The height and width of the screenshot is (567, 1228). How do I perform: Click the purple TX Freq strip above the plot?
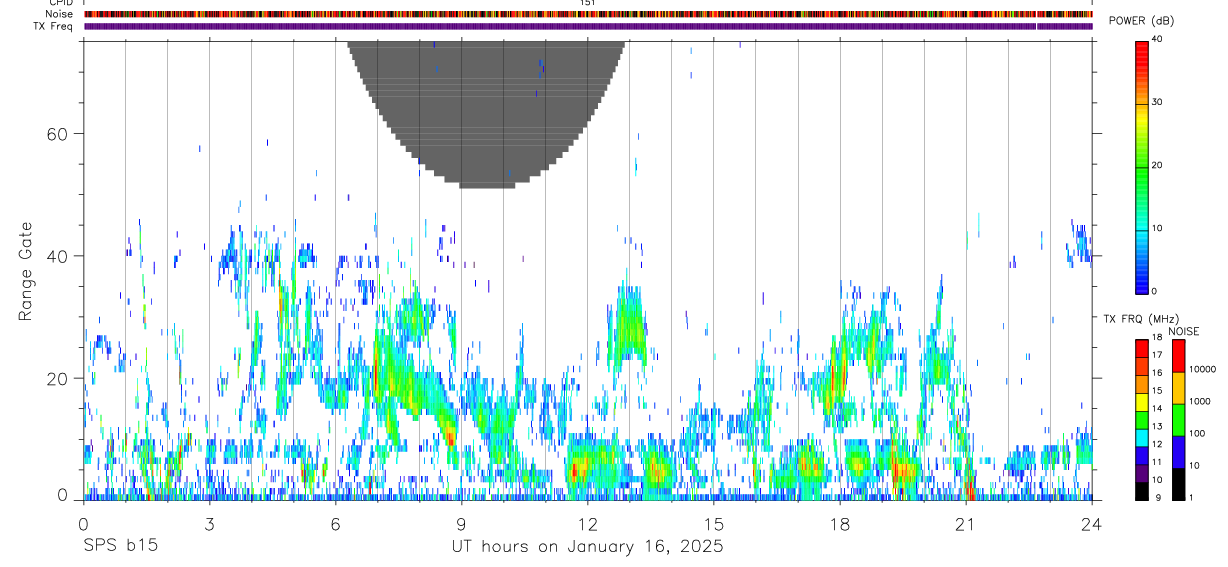point(588,26)
